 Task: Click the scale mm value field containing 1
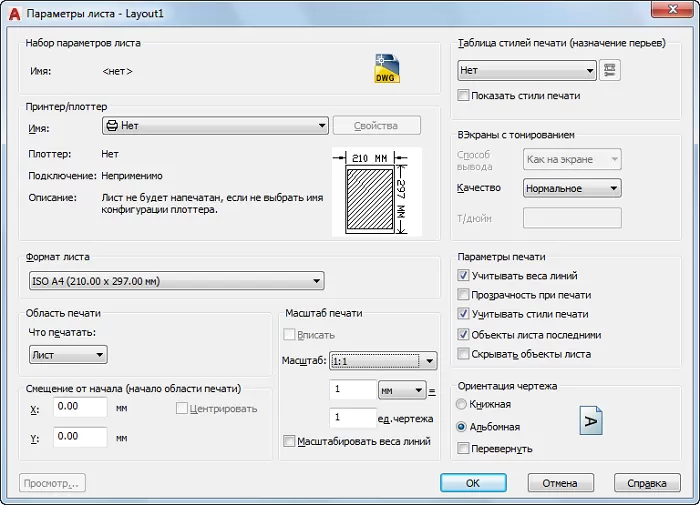pos(353,389)
